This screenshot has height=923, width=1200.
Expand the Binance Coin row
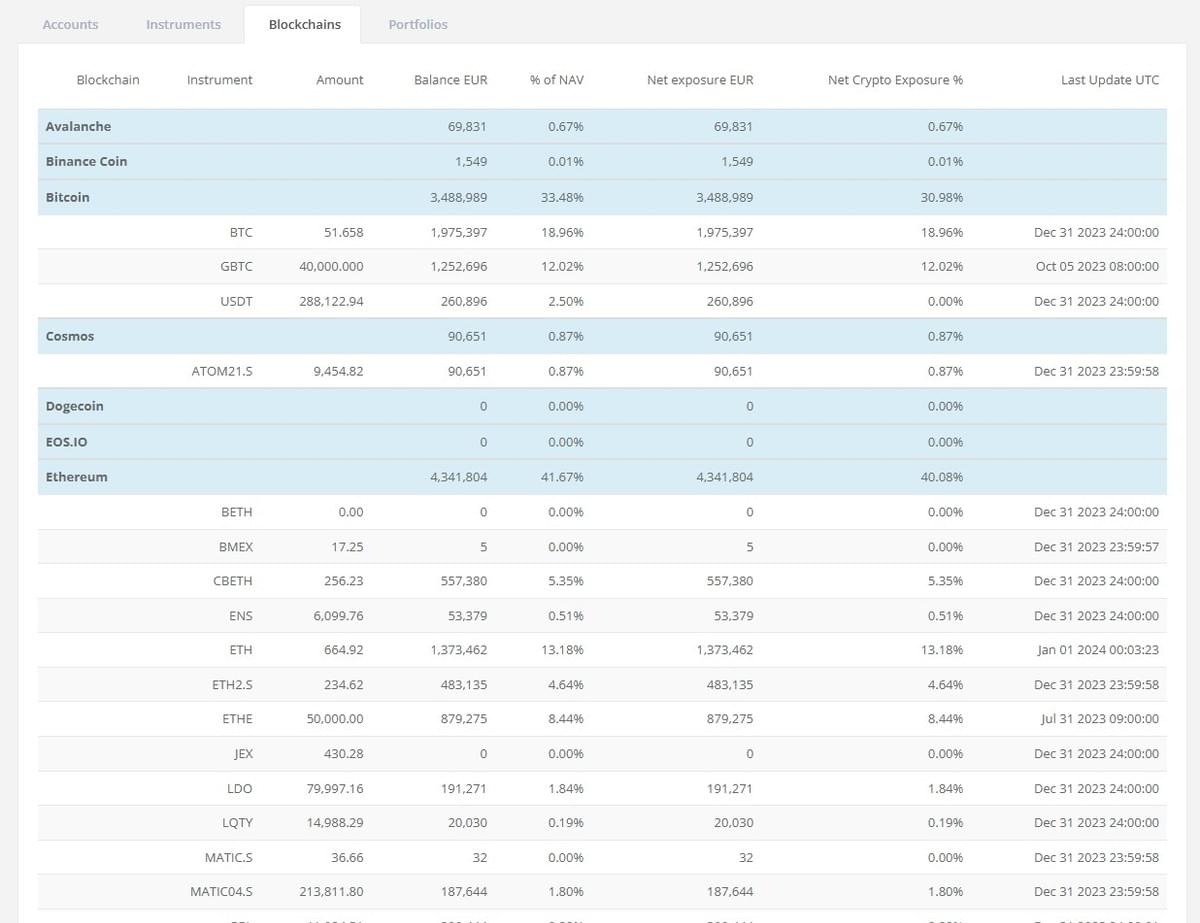[86, 161]
